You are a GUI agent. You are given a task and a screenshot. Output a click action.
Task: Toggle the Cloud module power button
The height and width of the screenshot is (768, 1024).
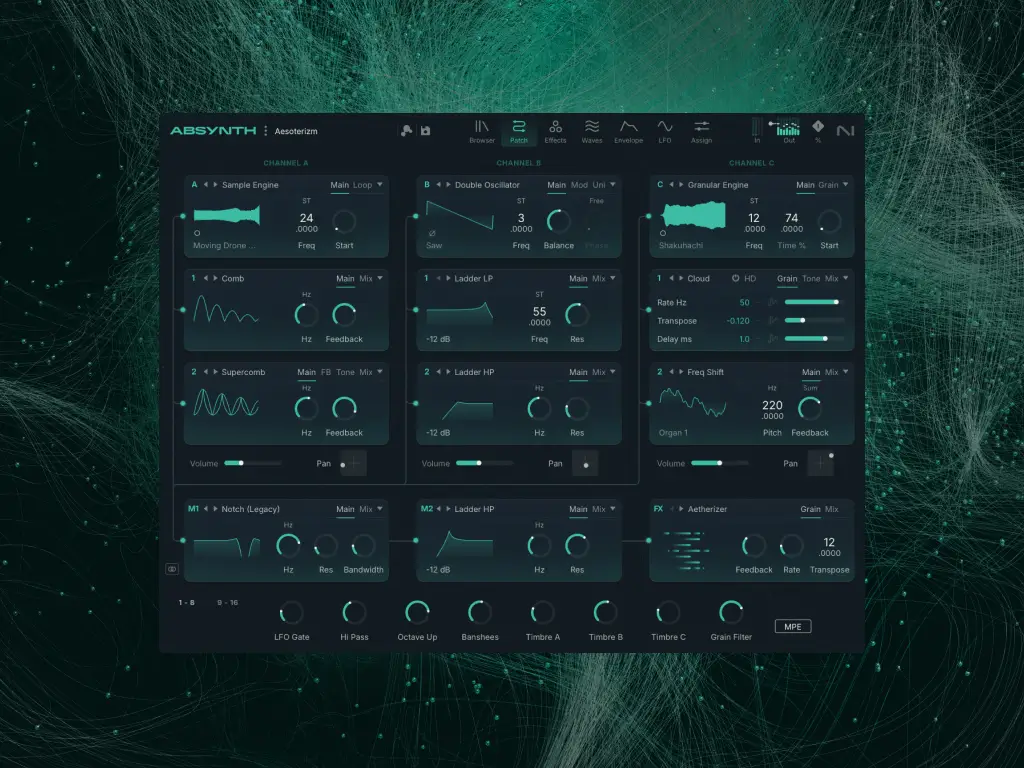(x=736, y=279)
